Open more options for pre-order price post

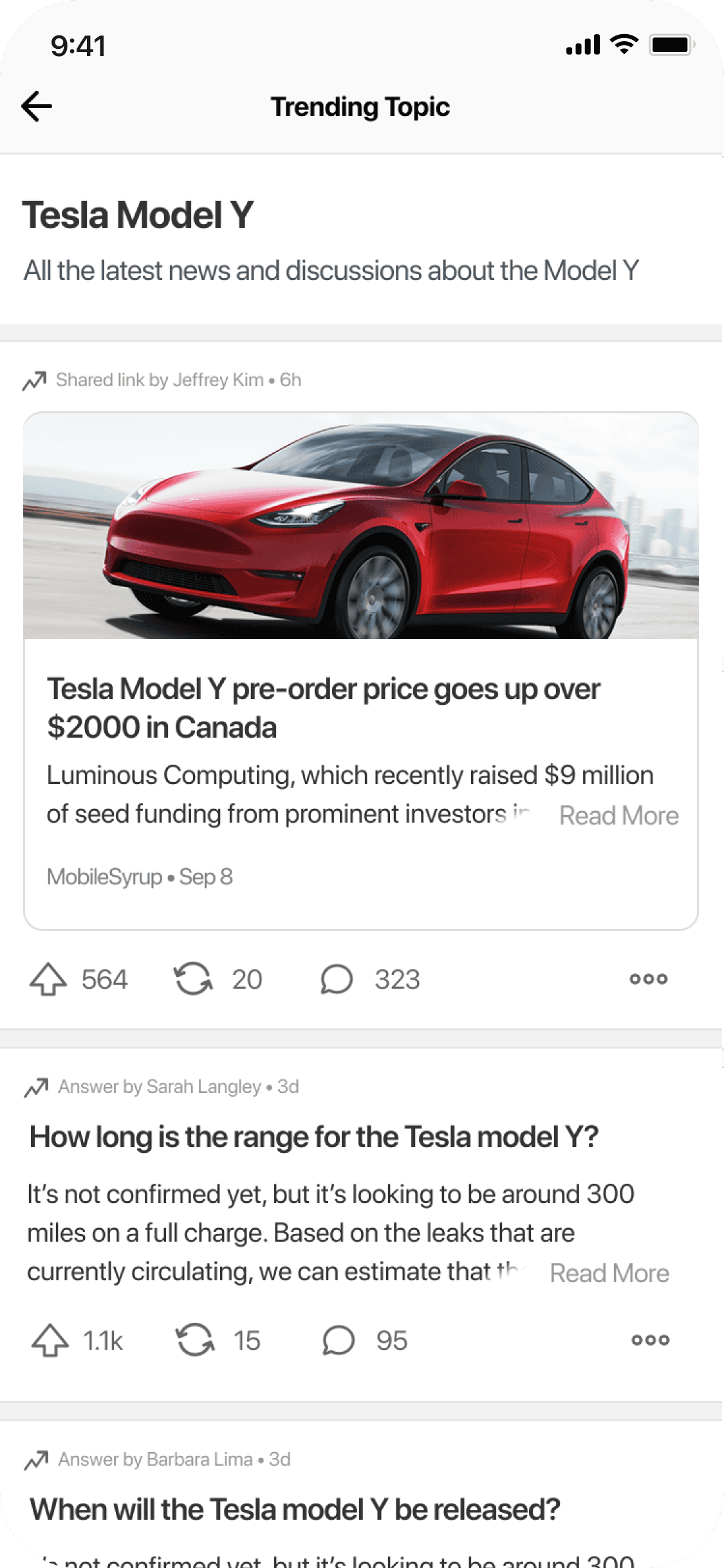click(648, 979)
